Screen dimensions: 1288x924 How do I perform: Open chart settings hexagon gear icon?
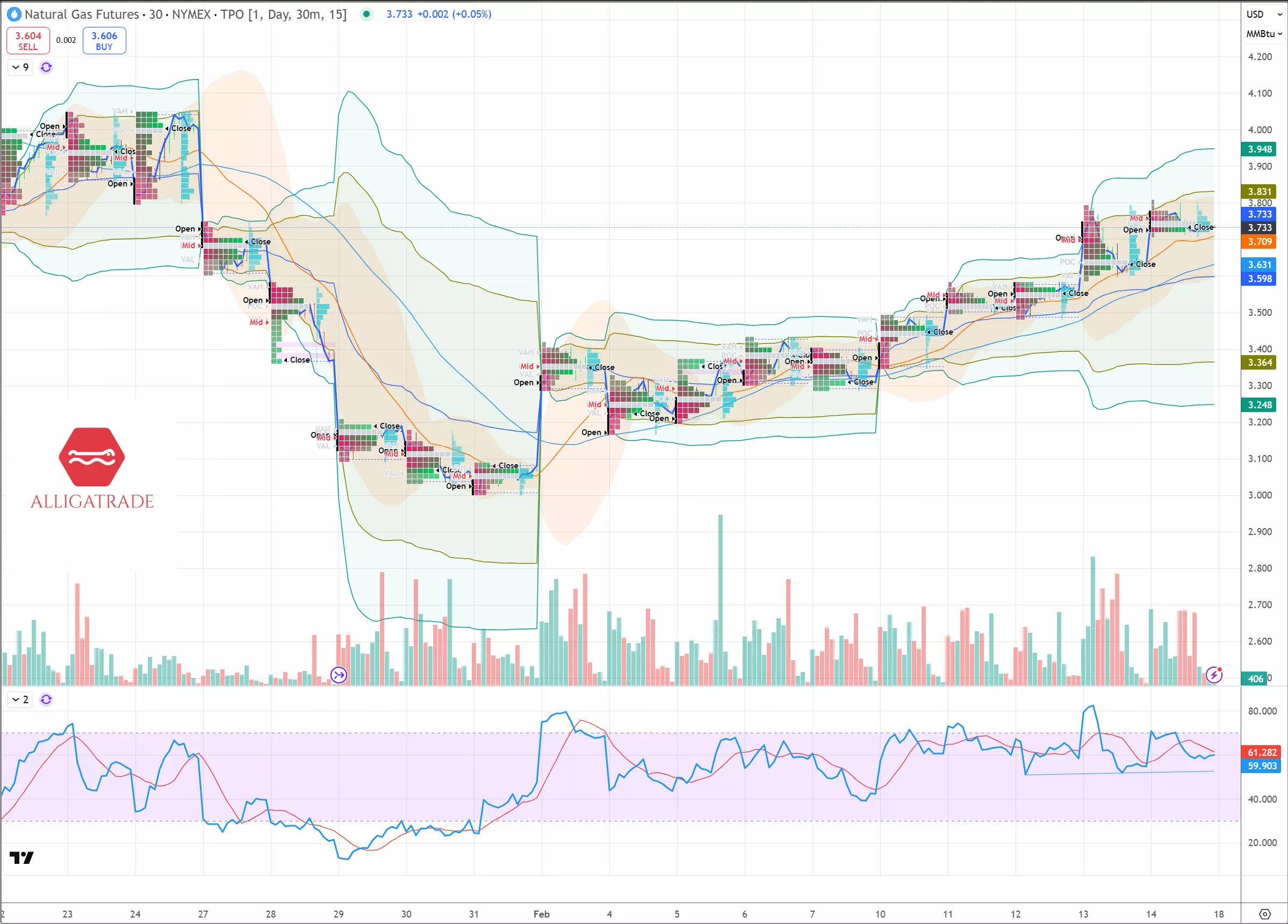pos(1265,914)
